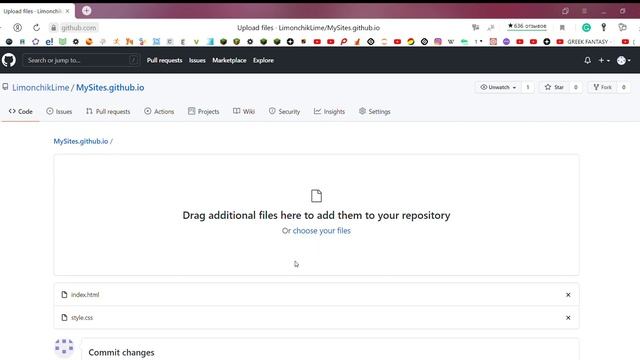Viewport: 640px width, 360px height.
Task: Click the padlock site security icon
Action: 53,28
